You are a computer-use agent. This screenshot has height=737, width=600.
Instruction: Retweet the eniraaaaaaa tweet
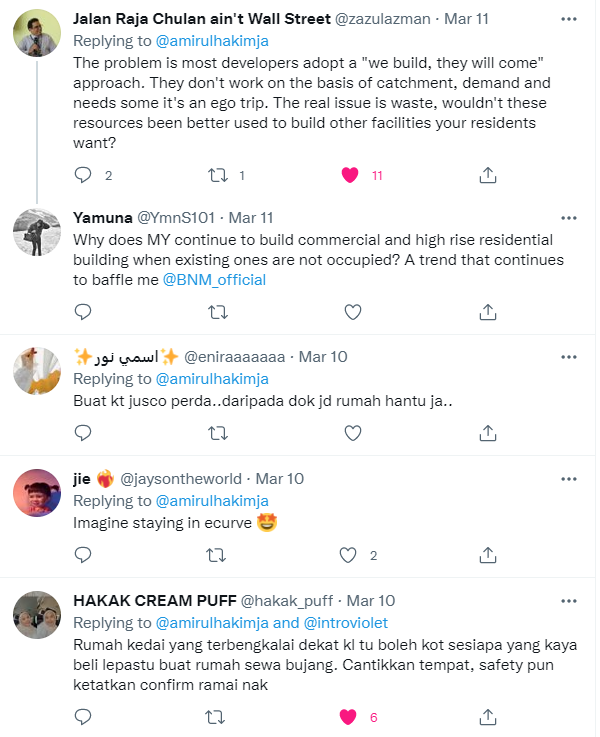(217, 432)
